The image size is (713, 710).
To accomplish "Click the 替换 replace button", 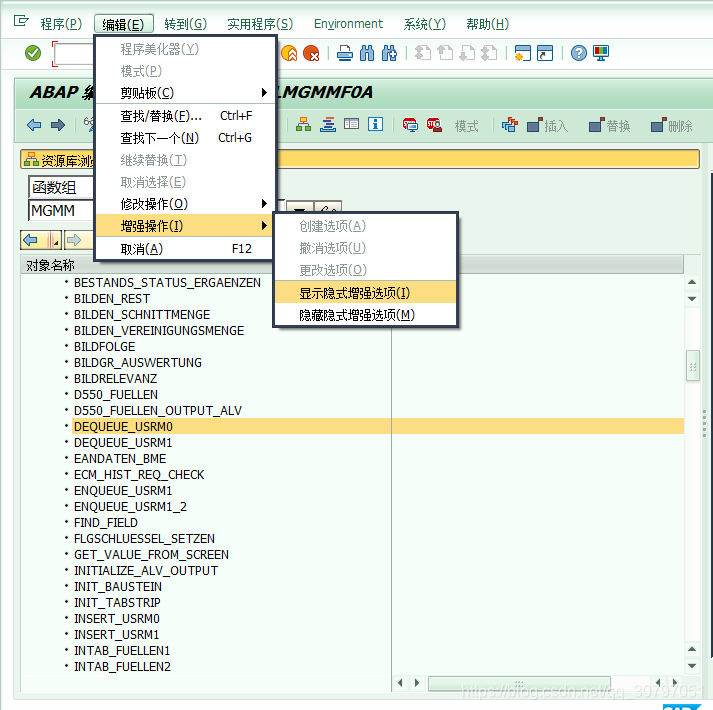I will pyautogui.click(x=609, y=125).
